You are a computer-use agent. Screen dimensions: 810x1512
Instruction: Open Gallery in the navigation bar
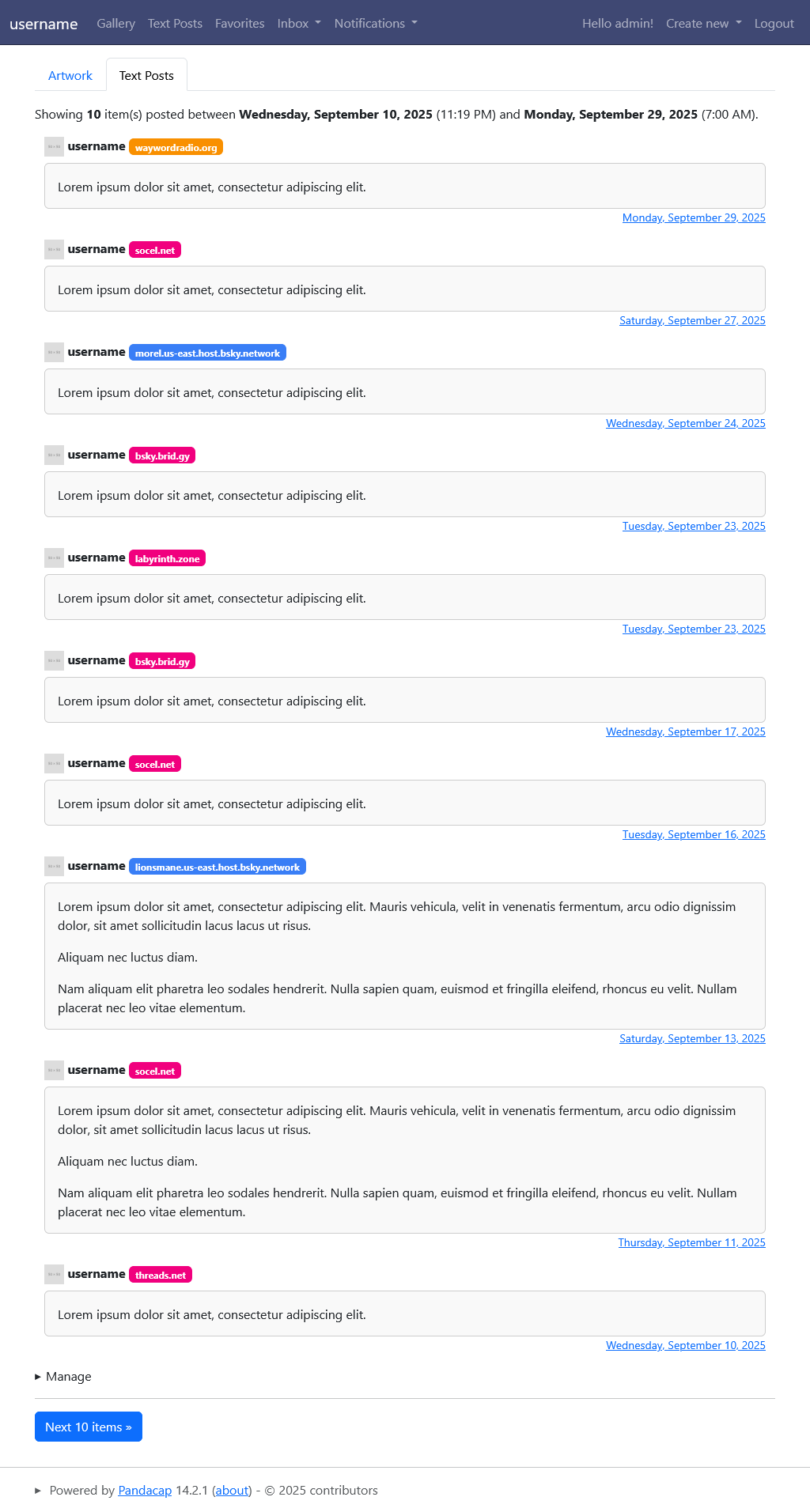click(115, 24)
